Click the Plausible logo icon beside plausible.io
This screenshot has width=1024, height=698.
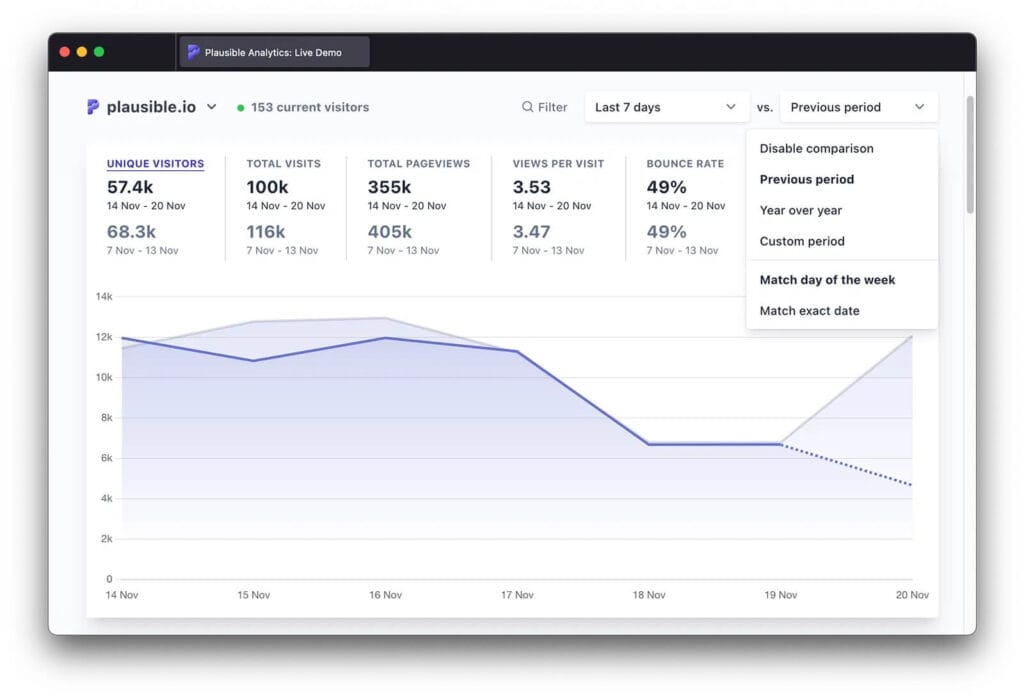coord(93,107)
